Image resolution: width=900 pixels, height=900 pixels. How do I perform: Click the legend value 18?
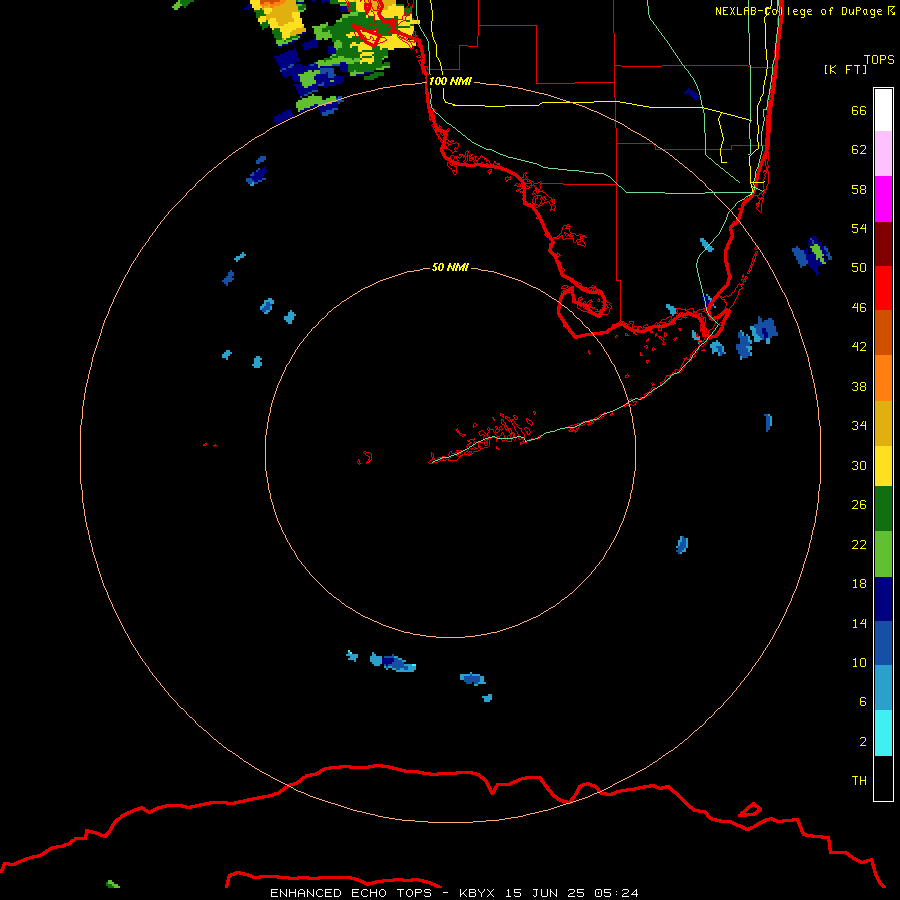coord(859,584)
